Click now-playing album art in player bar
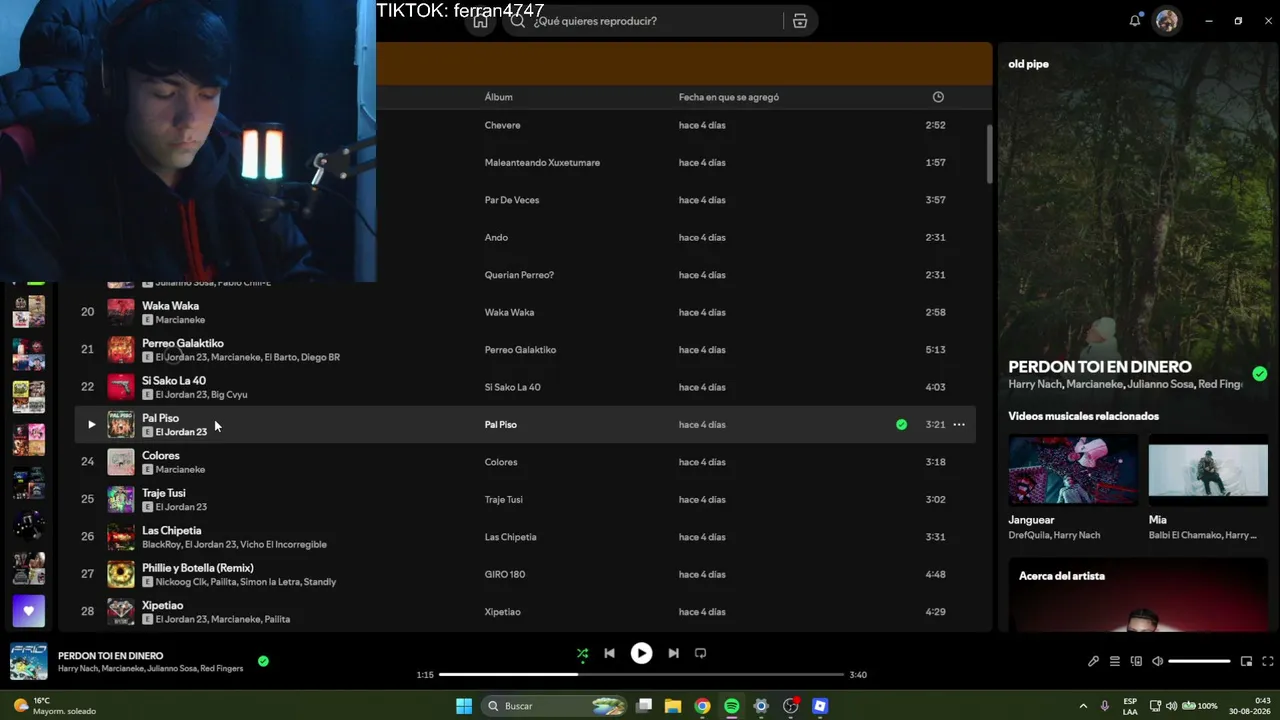Screen dimensions: 1280x720 pos(28,662)
